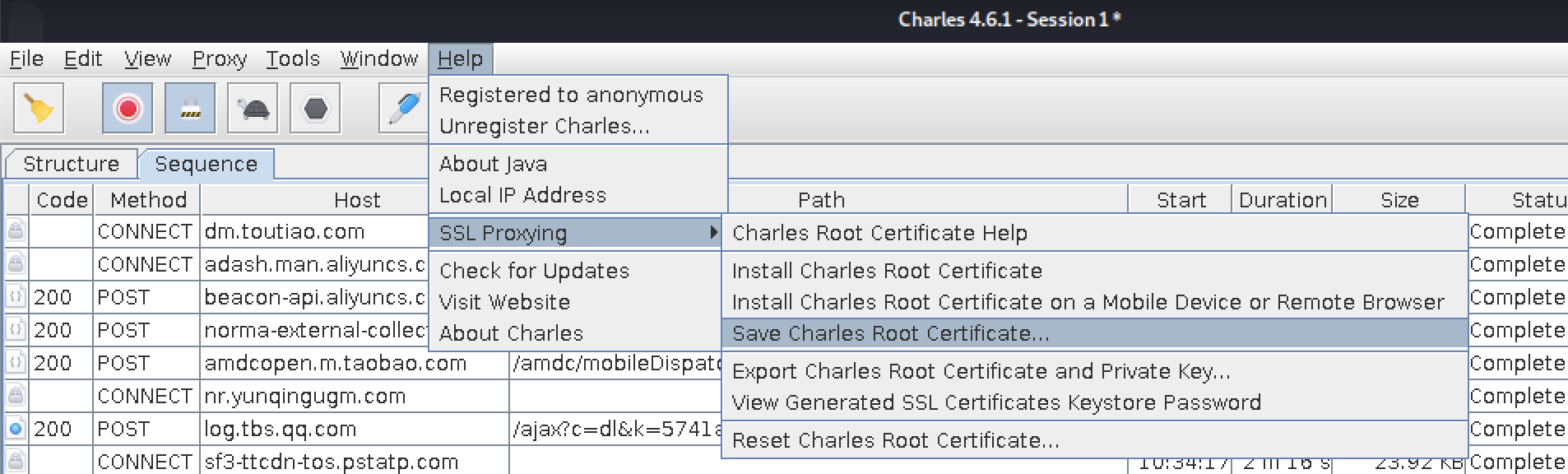Screen dimensions: 1568x474
Task: Click Complete status in dm.toutiao.com row
Action: pyautogui.click(x=1518, y=232)
